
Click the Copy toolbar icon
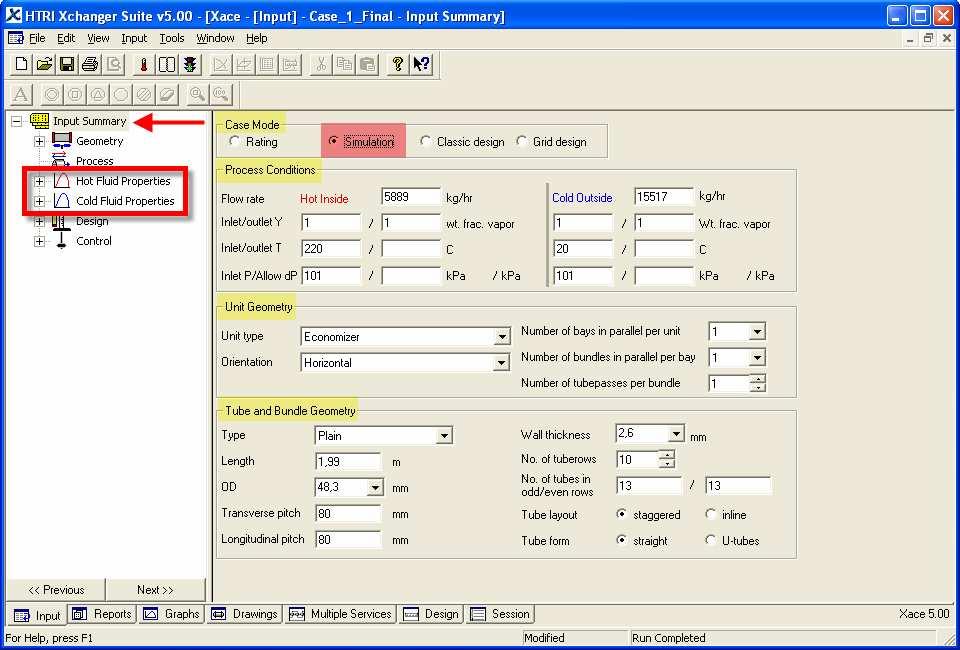point(344,64)
